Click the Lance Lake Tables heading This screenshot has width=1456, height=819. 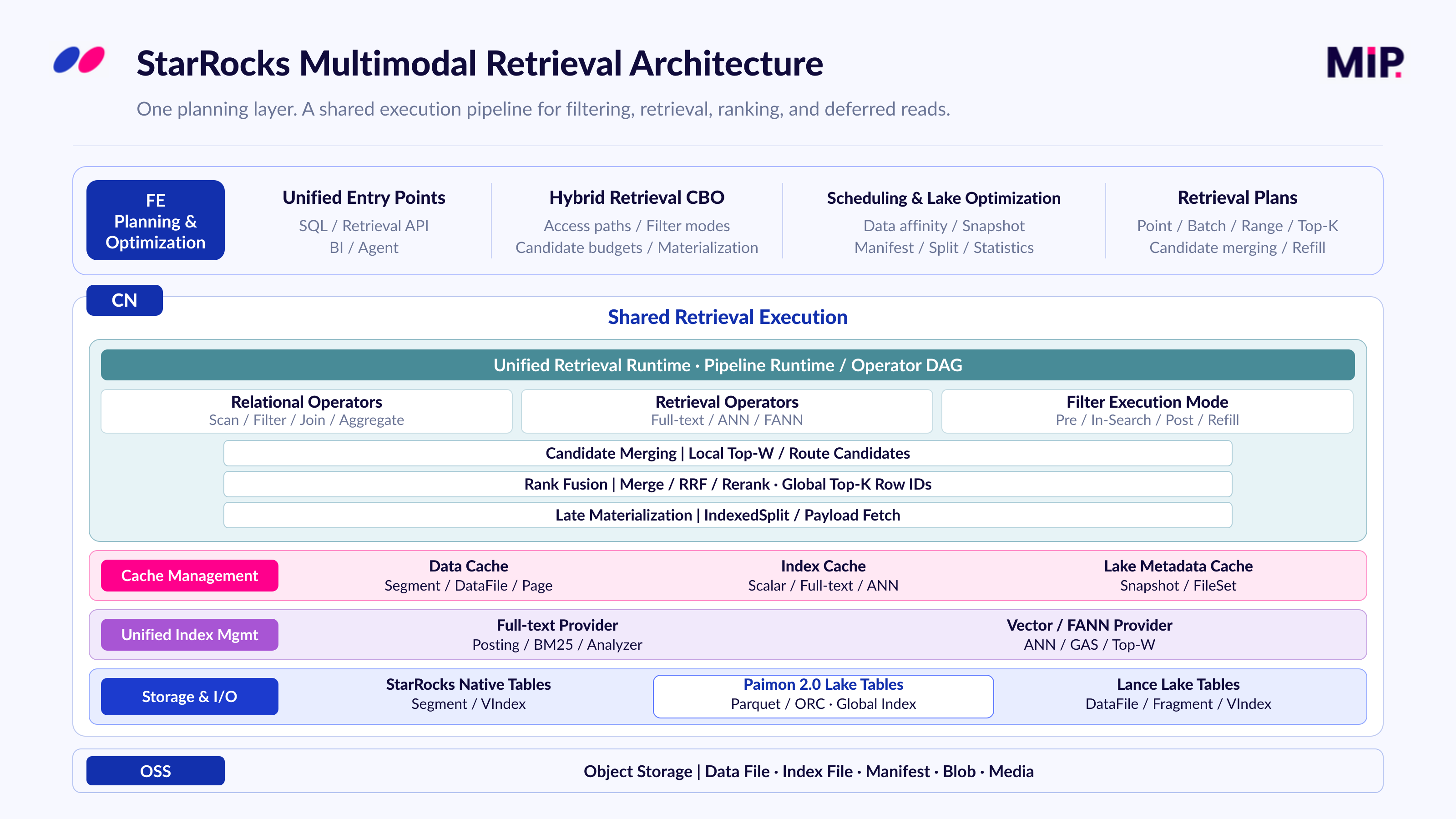tap(1178, 685)
